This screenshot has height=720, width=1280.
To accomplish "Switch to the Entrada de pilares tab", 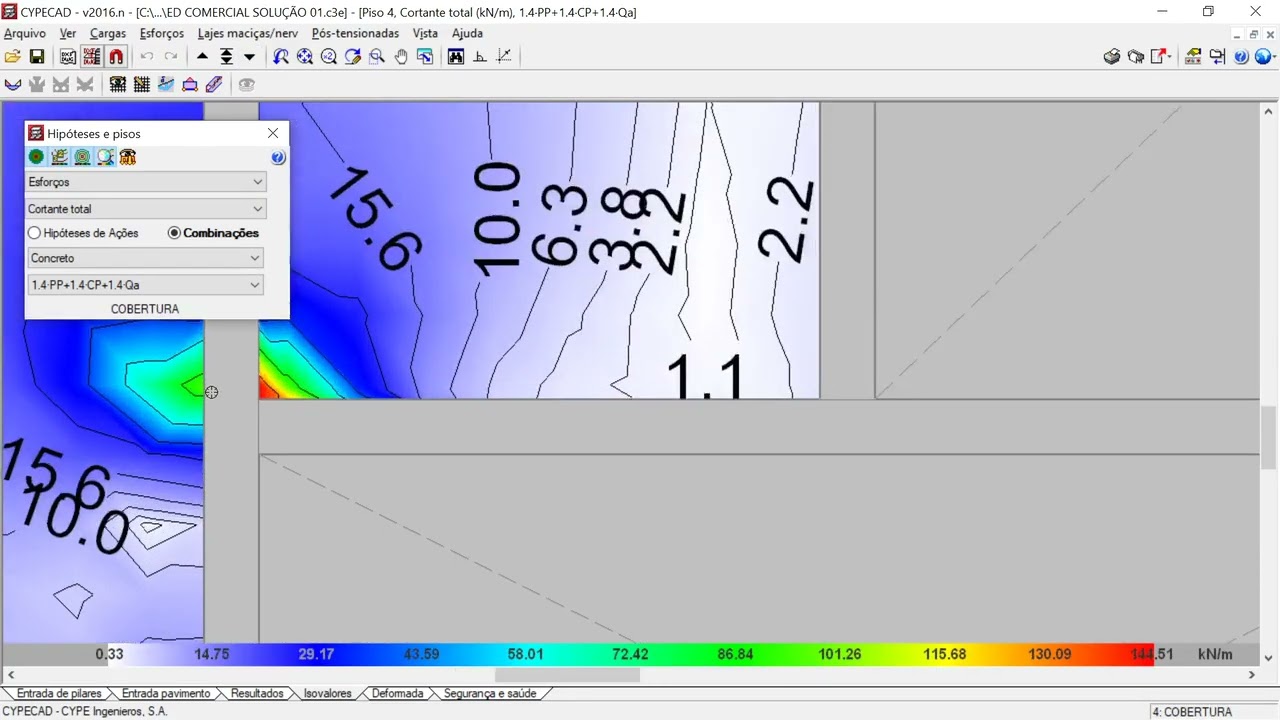I will pyautogui.click(x=59, y=693).
